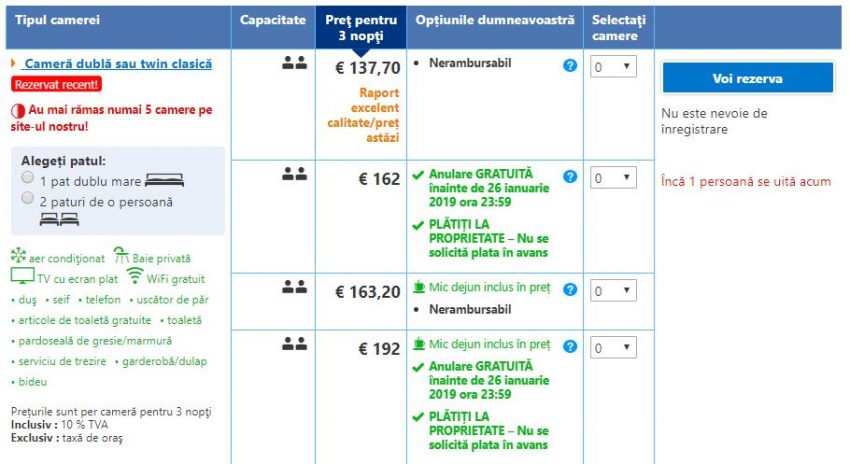The width and height of the screenshot is (850, 464).
Task: Click the 'Preț pentru 3 nopți' column header
Action: (x=361, y=28)
